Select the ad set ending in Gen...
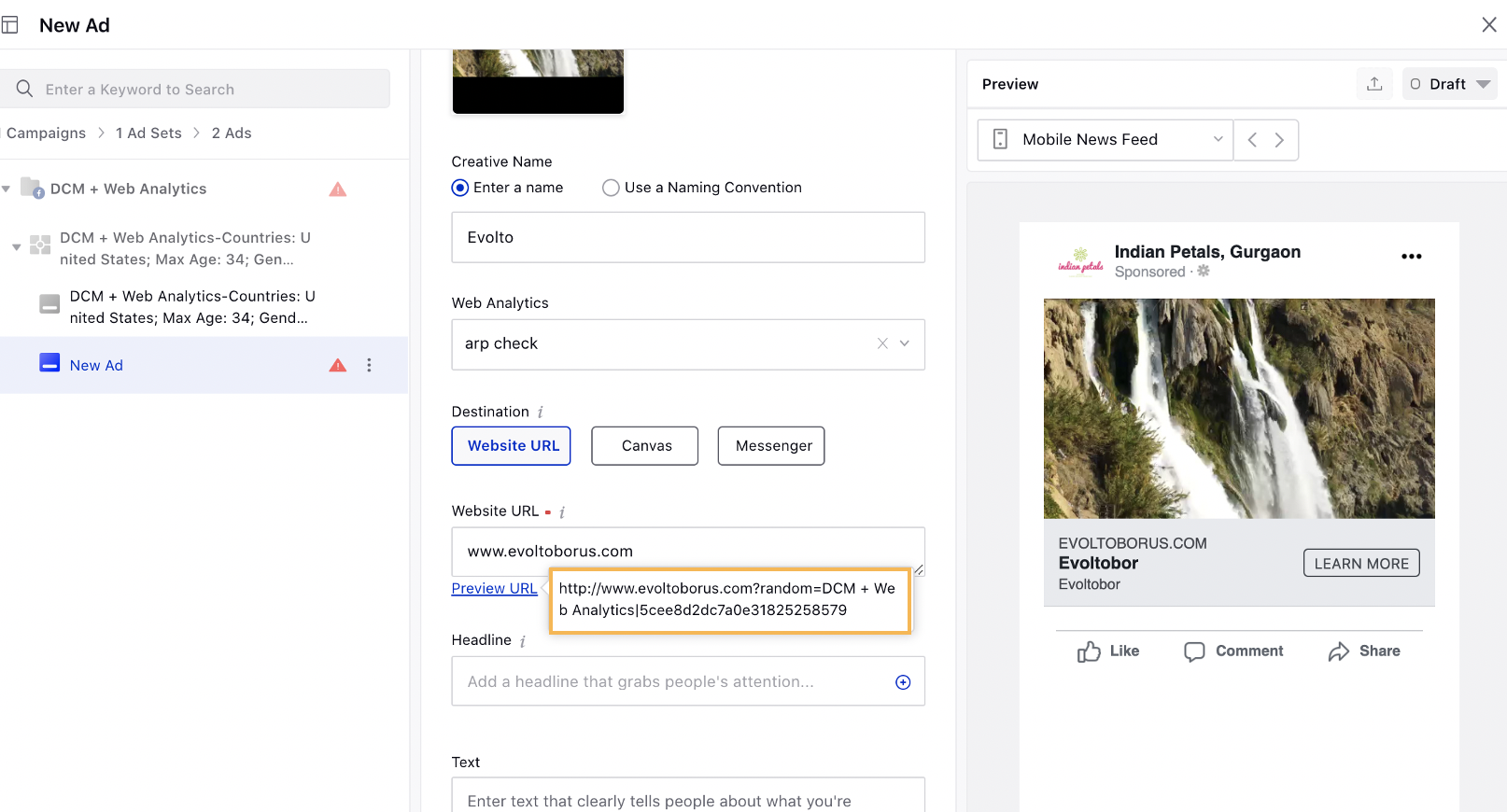Screen dimensions: 1507x812 (186, 248)
